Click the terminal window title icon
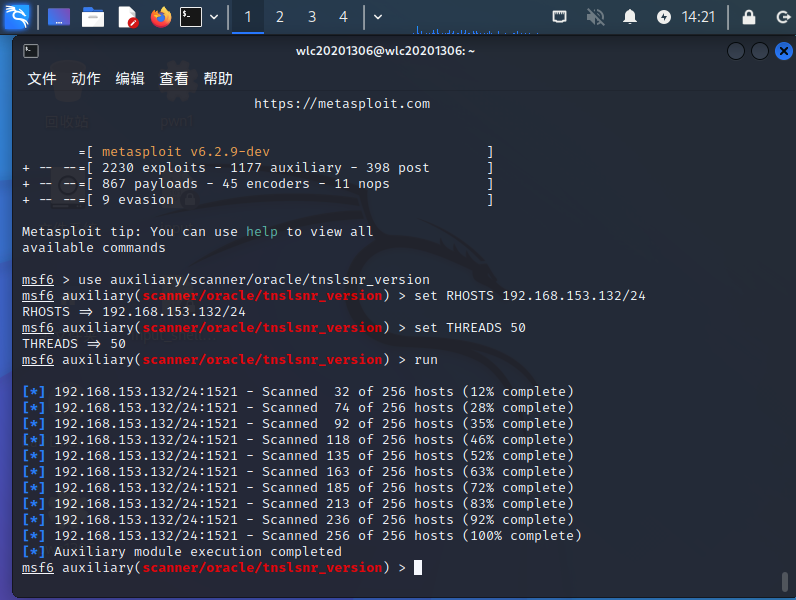 pyautogui.click(x=31, y=51)
